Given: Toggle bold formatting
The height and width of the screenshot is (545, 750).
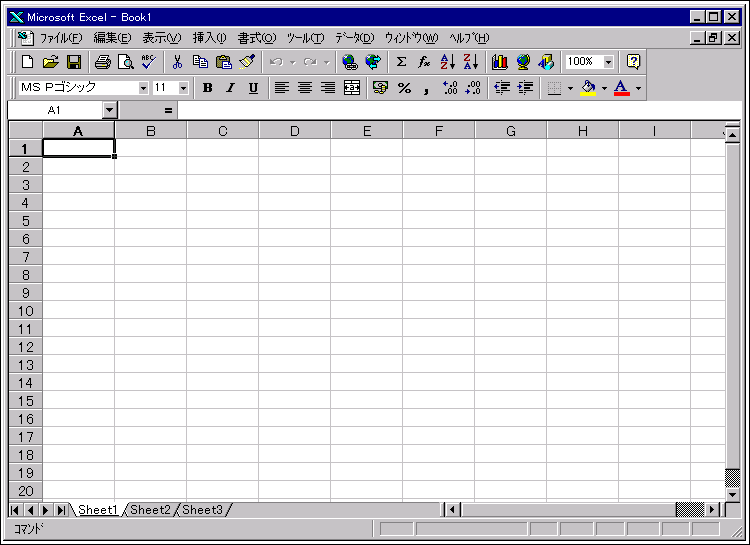Looking at the screenshot, I should 208,88.
